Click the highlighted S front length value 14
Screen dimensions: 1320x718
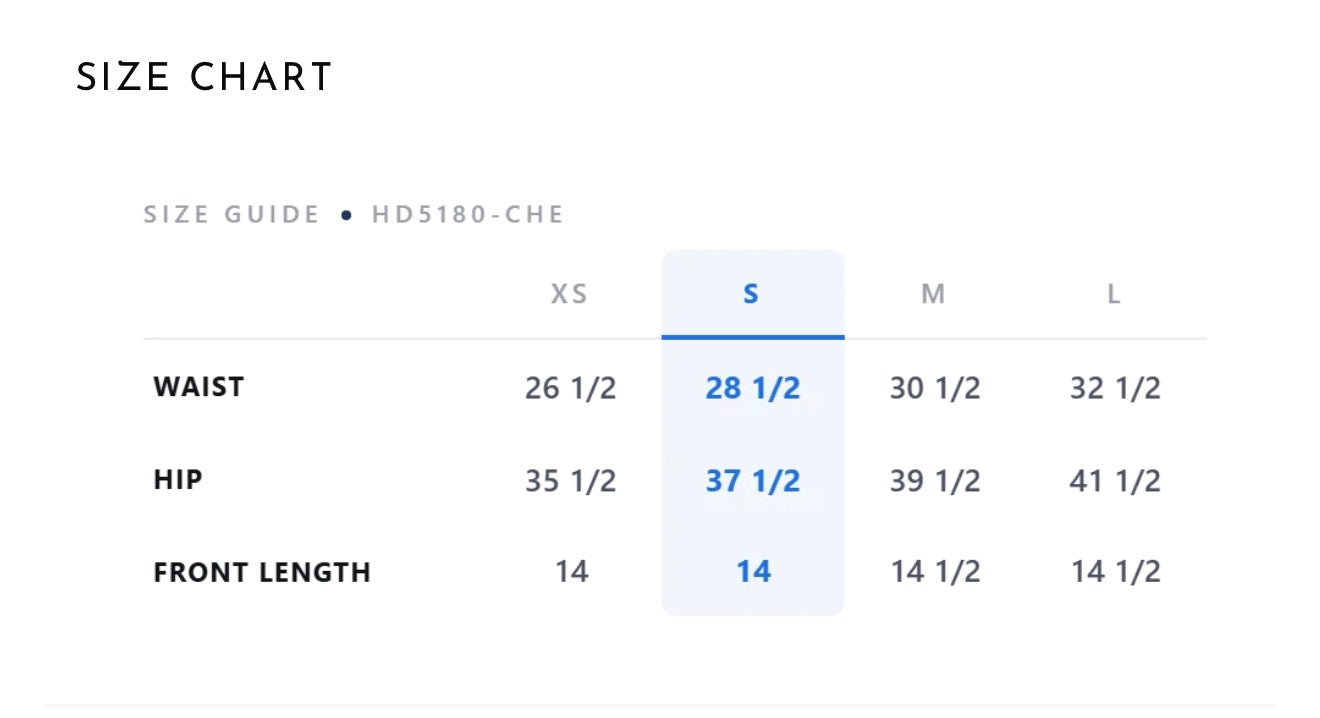pyautogui.click(x=753, y=572)
